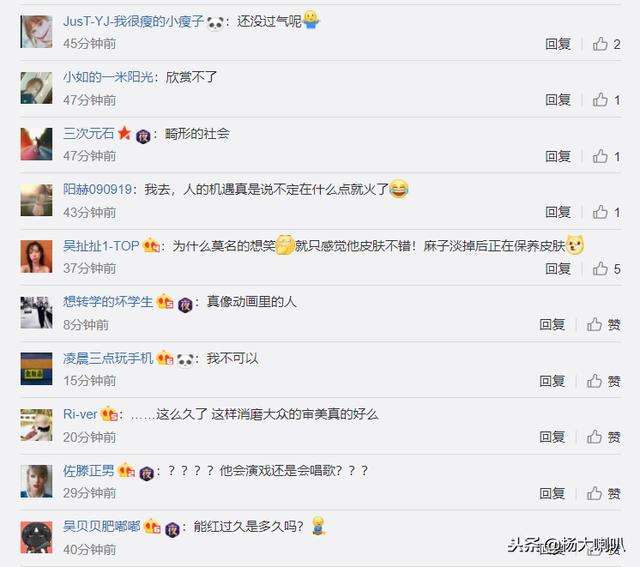The width and height of the screenshot is (640, 567).
Task: Like 凌晨三点玩手机's comment 我不可以
Action: [603, 381]
